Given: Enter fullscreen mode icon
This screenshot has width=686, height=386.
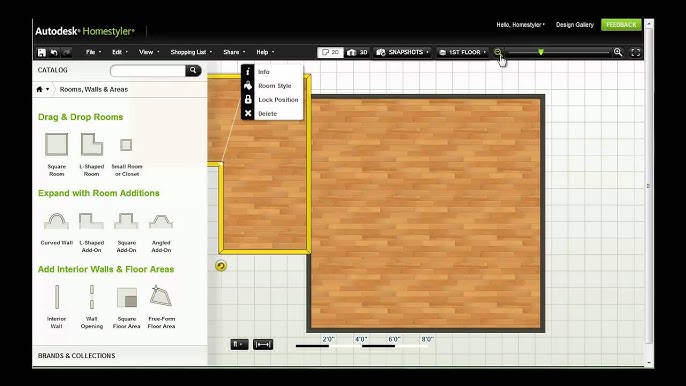Looking at the screenshot, I should pyautogui.click(x=635, y=53).
